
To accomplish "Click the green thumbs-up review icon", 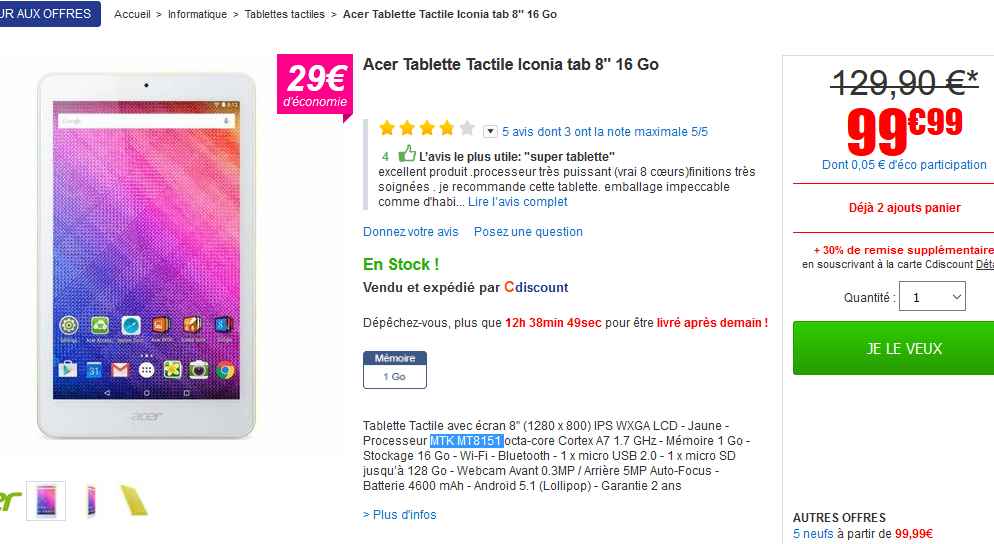I will tap(407, 155).
